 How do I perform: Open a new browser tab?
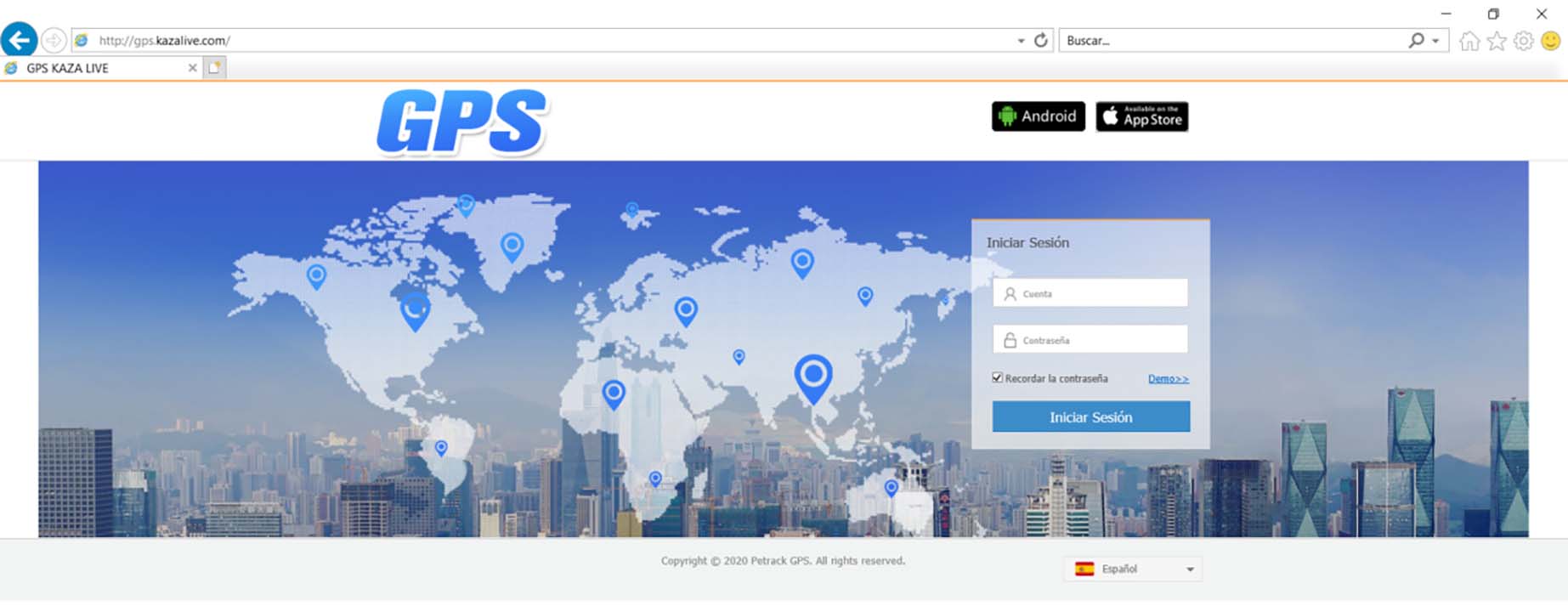click(214, 68)
